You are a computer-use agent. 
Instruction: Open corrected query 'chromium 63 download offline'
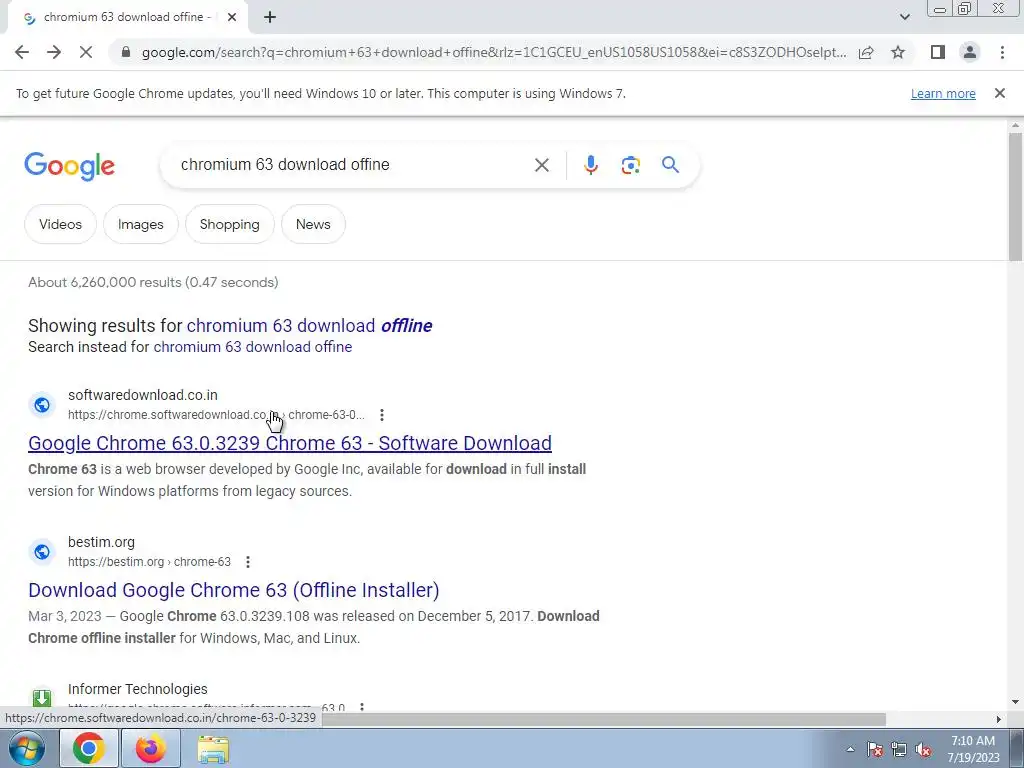pos(310,325)
